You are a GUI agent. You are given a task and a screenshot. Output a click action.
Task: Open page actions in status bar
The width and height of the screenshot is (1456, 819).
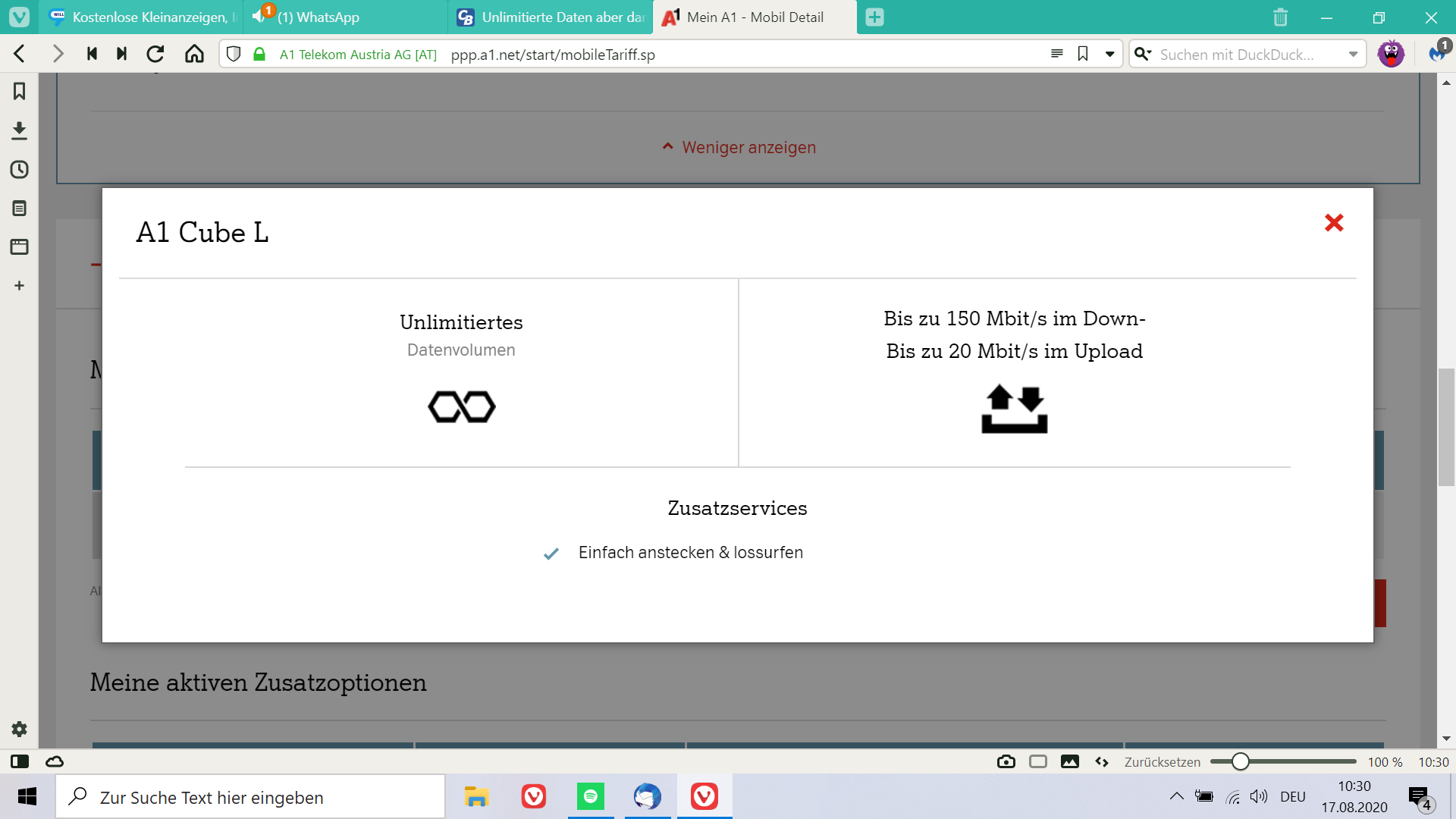1102,761
